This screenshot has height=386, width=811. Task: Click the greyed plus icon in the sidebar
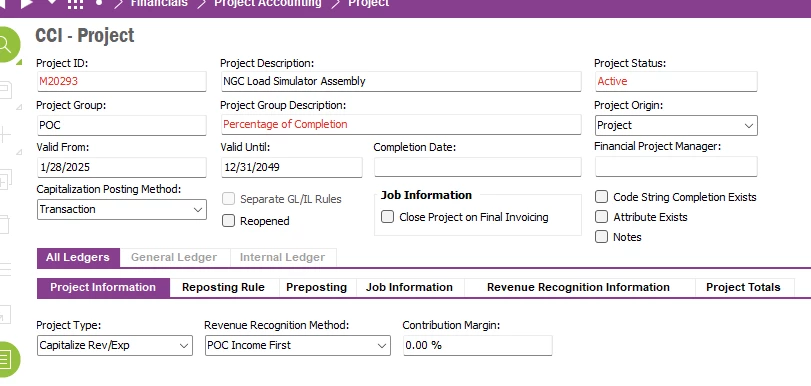pos(5,136)
